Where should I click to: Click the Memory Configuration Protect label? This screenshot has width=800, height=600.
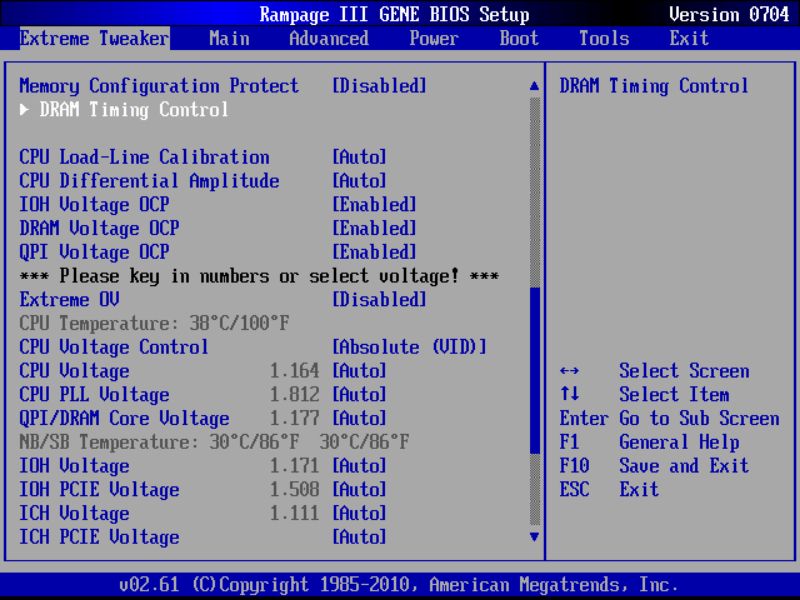coord(159,86)
